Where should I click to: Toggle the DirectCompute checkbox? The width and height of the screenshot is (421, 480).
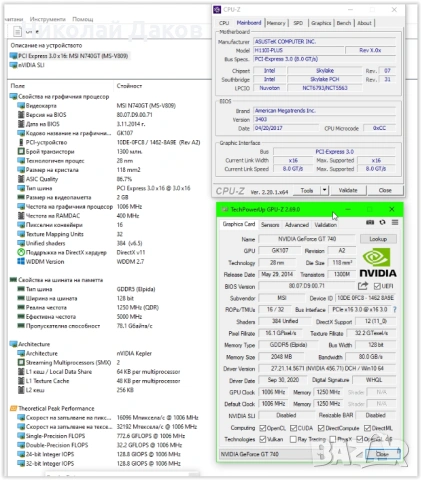(321, 428)
